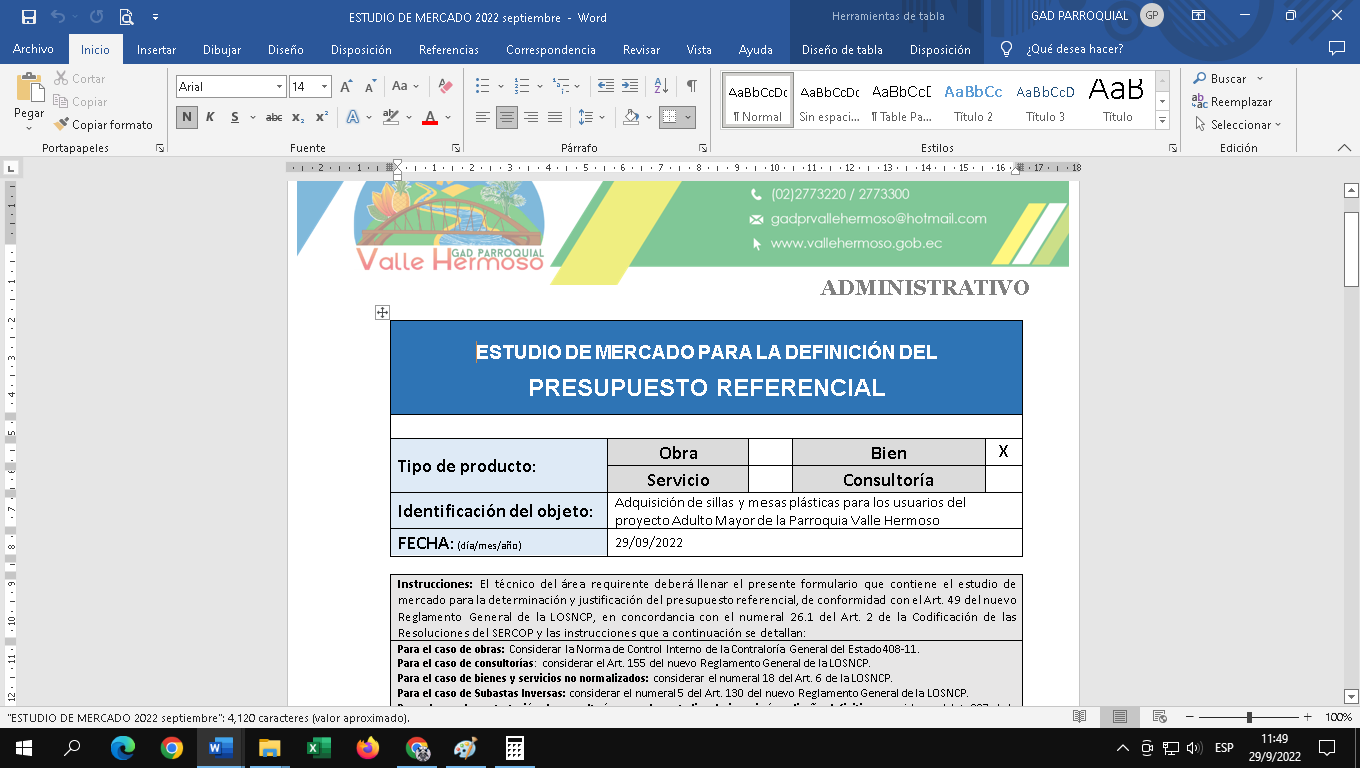Open Excel from the Windows taskbar
This screenshot has height=768, width=1360.
pos(318,748)
